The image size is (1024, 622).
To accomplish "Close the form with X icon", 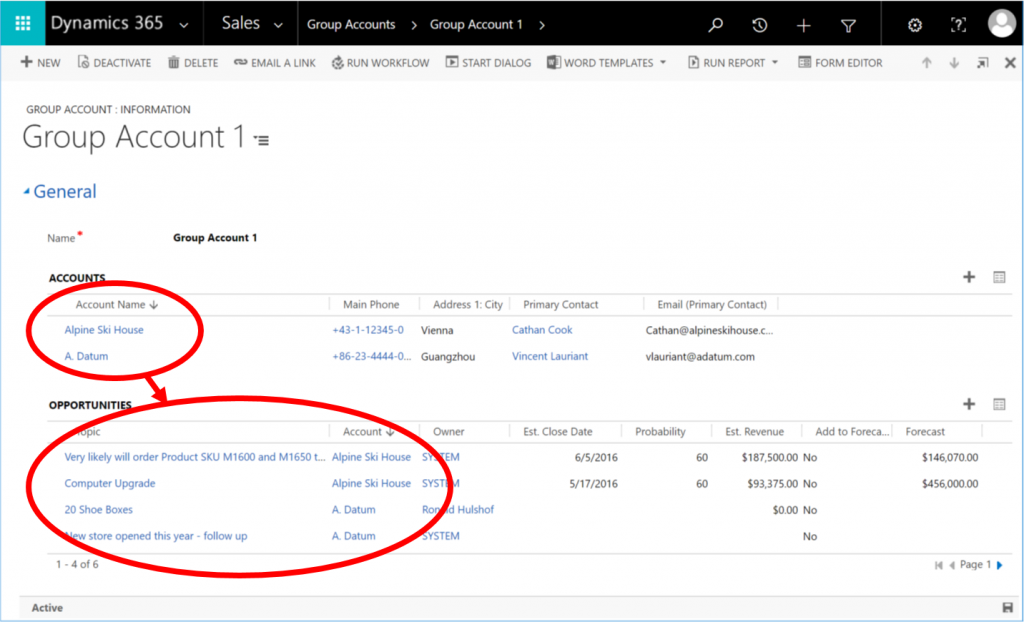I will tap(1010, 63).
